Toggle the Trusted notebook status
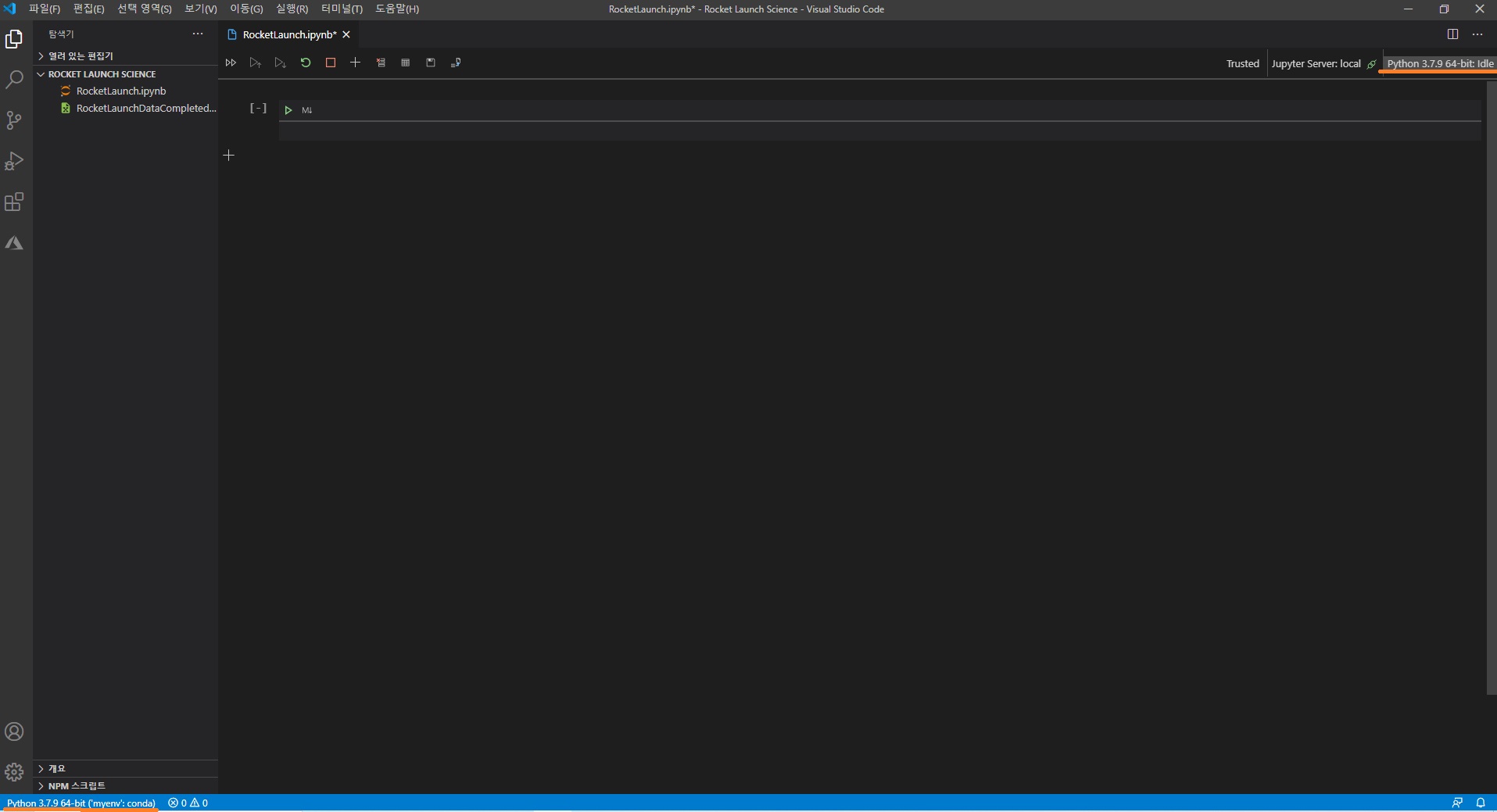Image resolution: width=1497 pixels, height=812 pixels. click(x=1242, y=64)
